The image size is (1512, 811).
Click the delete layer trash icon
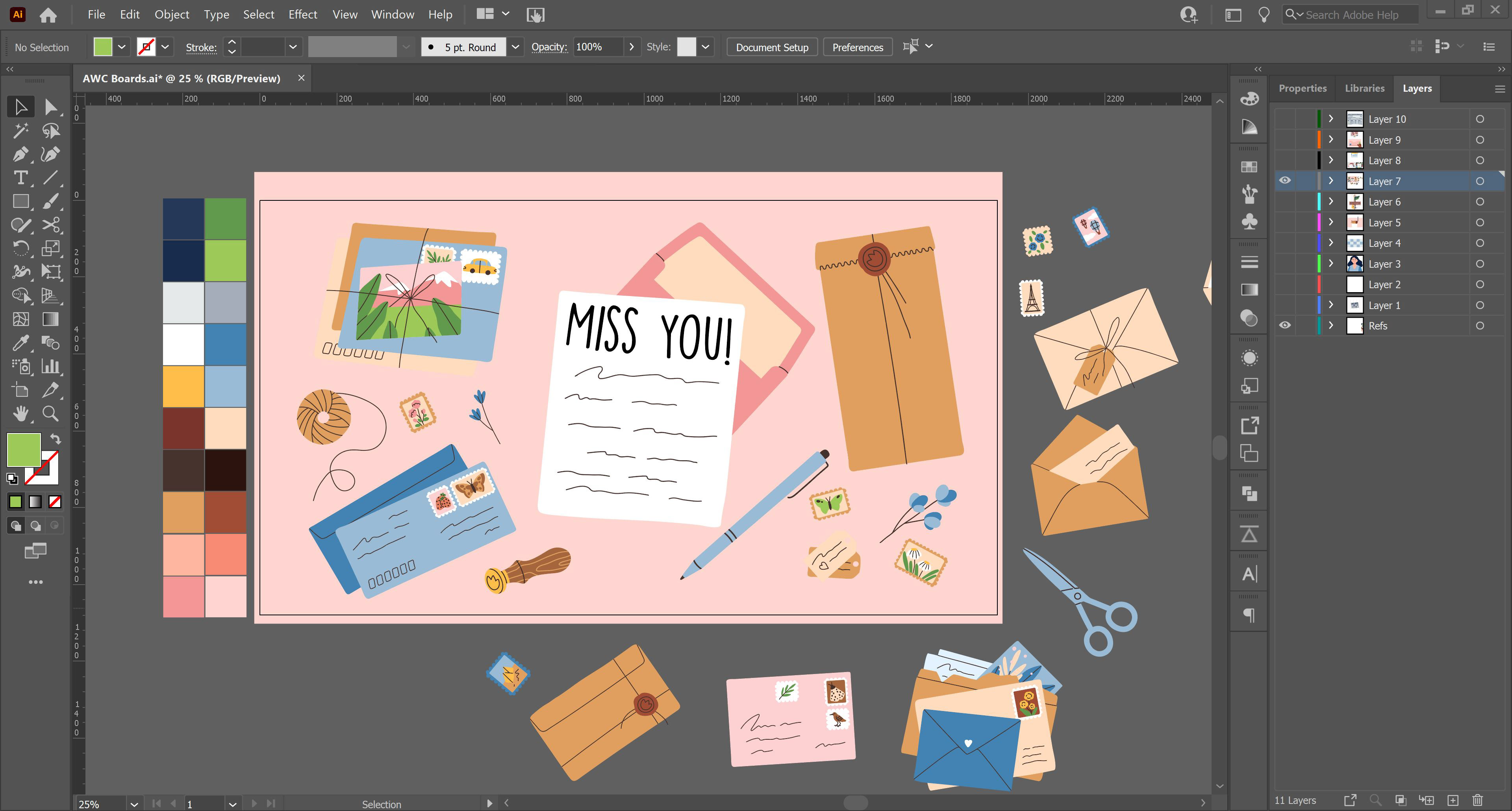pos(1477,800)
